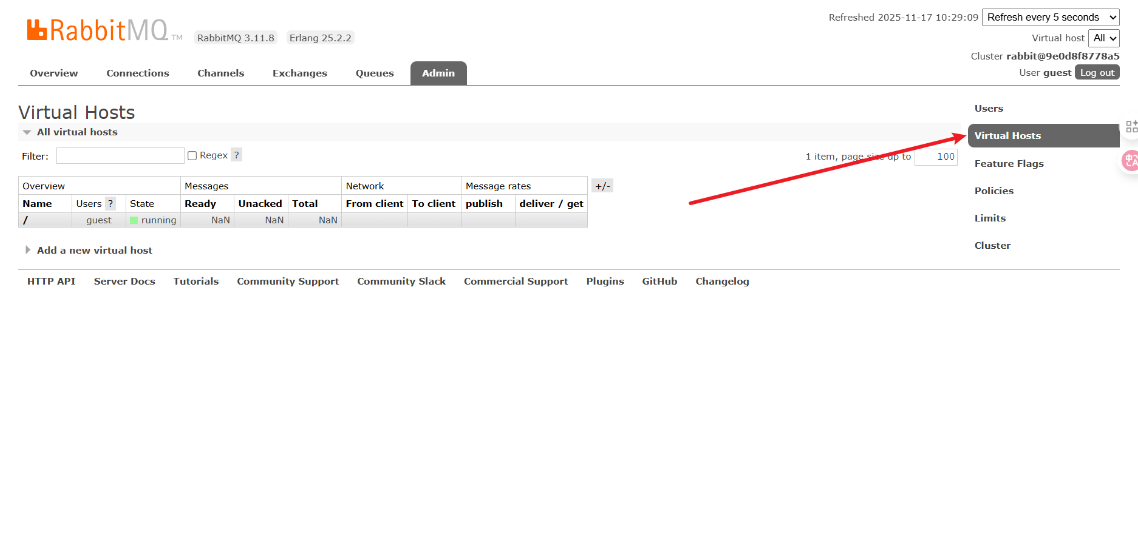Click the To client column header
The width and height of the screenshot is (1138, 551).
tap(434, 204)
